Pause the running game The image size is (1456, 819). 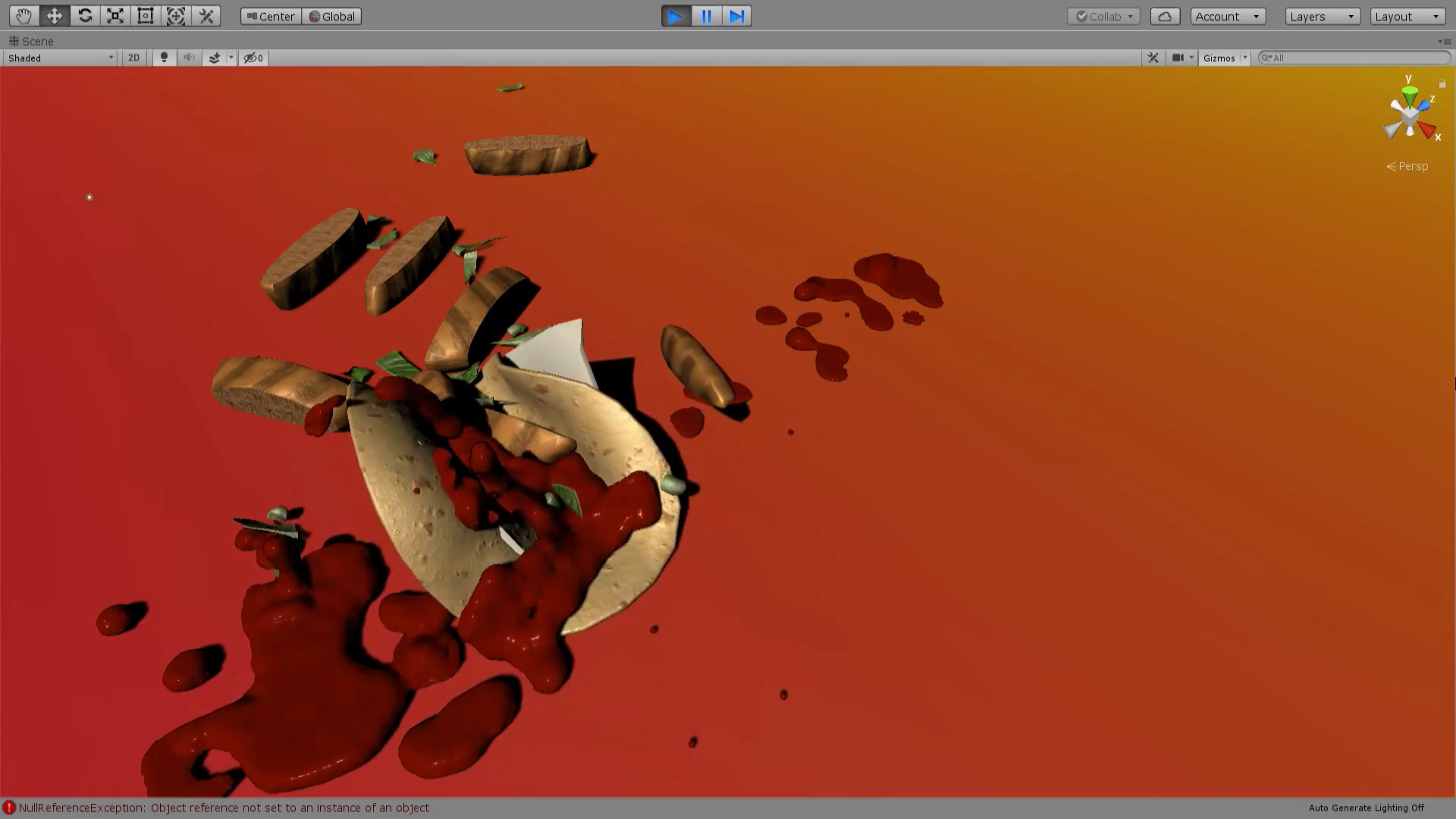(x=706, y=16)
